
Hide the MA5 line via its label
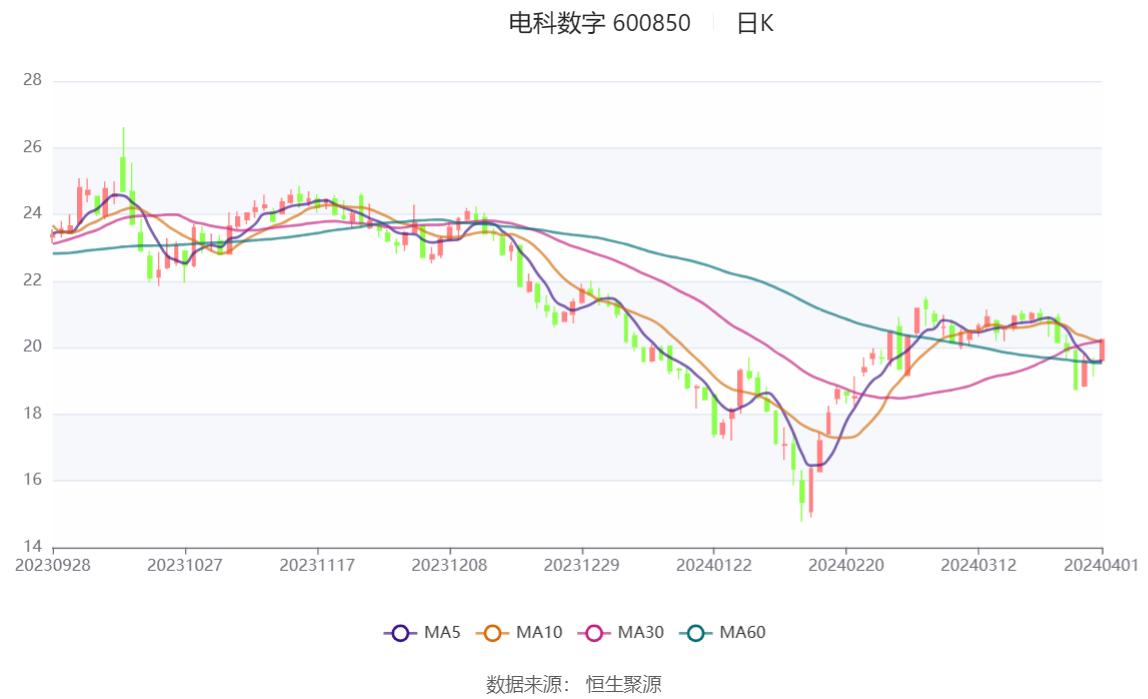[442, 632]
